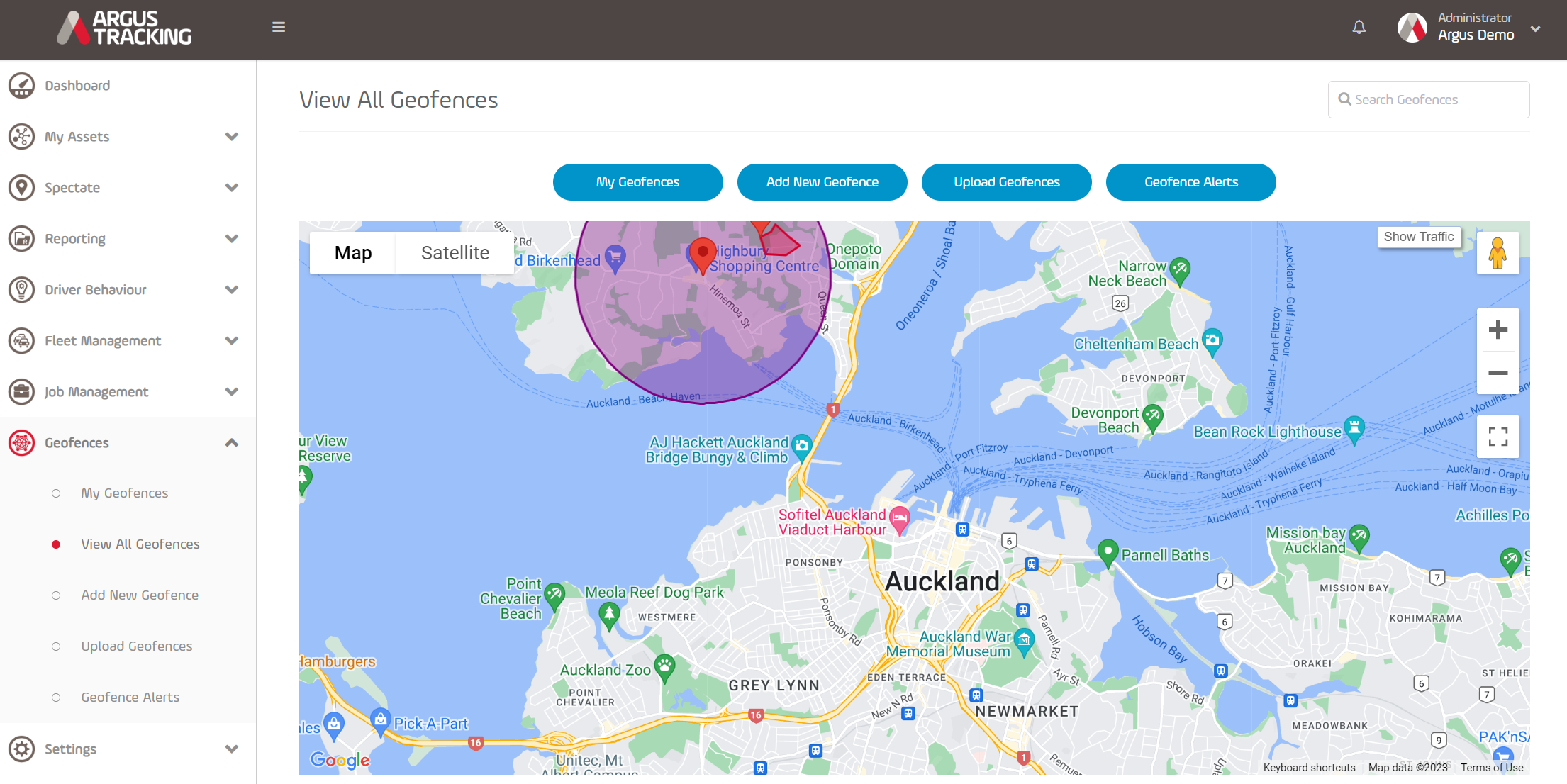The height and width of the screenshot is (784, 1567).
Task: Open Keyboard shortcuts on map
Action: (1309, 768)
